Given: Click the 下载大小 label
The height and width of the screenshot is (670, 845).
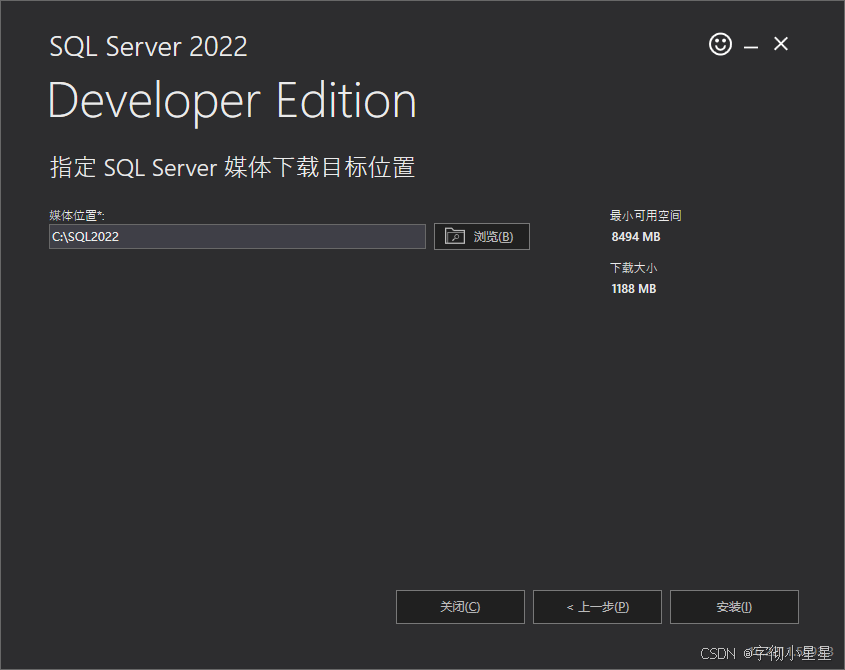Looking at the screenshot, I should click(x=634, y=268).
